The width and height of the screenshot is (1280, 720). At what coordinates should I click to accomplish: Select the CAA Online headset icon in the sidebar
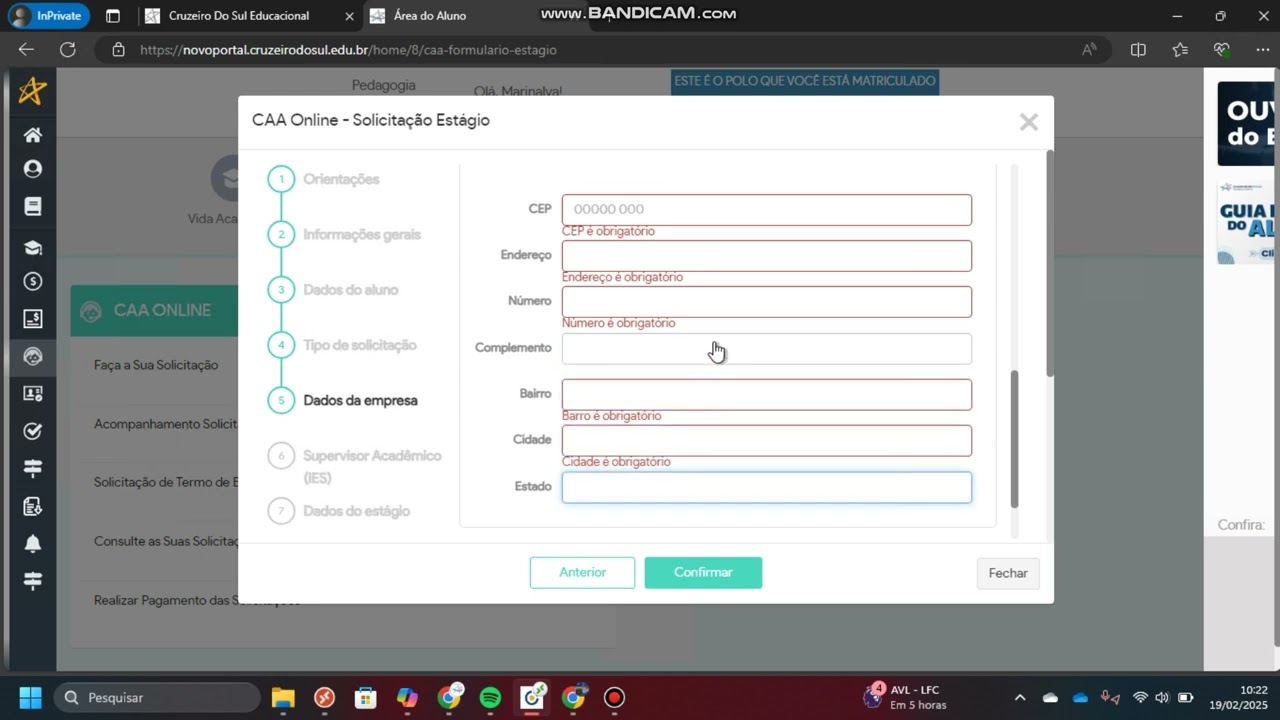33,356
